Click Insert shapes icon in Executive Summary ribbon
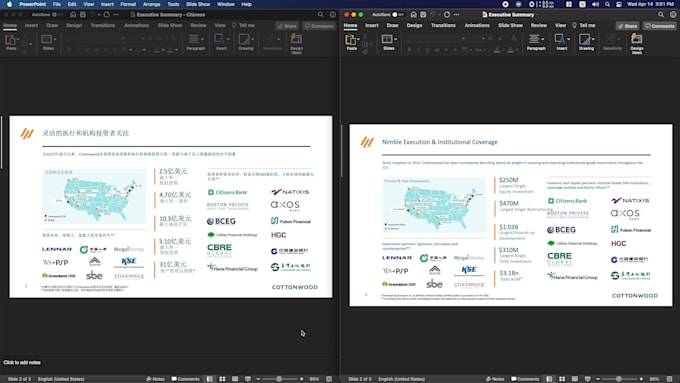The width and height of the screenshot is (680, 383). point(560,39)
